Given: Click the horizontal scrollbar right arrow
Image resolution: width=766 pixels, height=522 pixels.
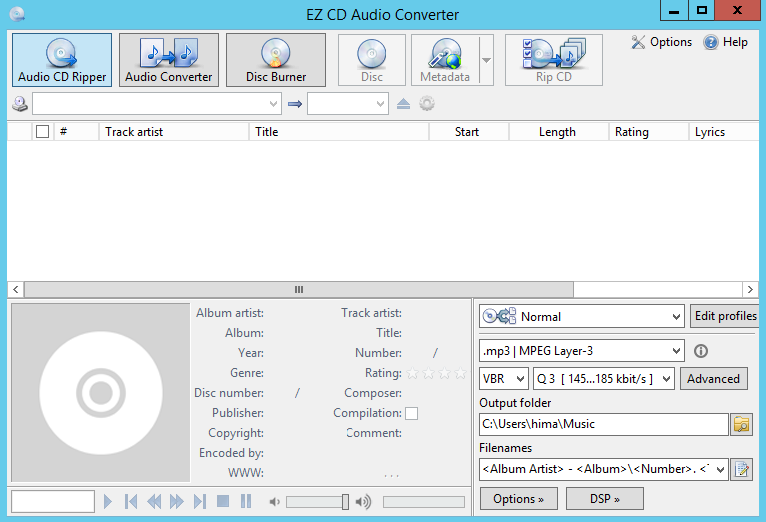Looking at the screenshot, I should coord(750,290).
